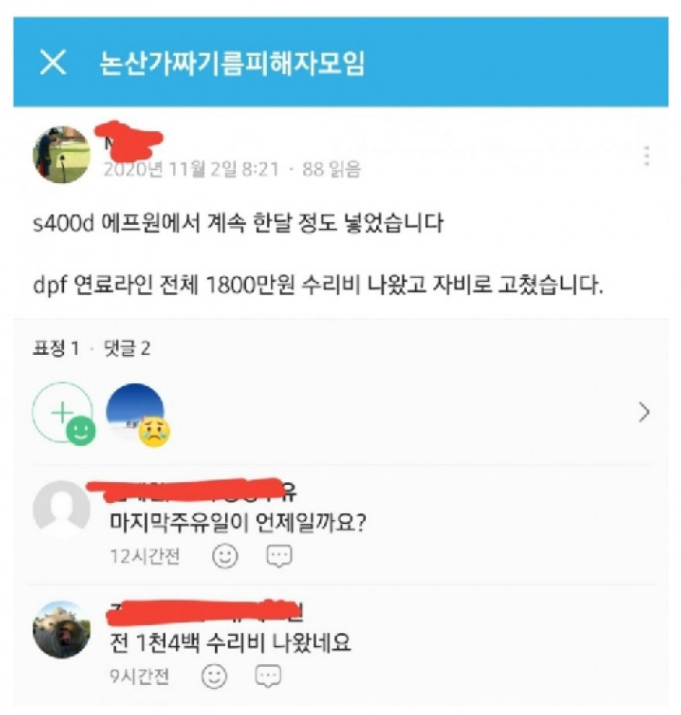Tap the 88 읽음 read count
Viewport: 681px width, 715px height.
tap(332, 169)
